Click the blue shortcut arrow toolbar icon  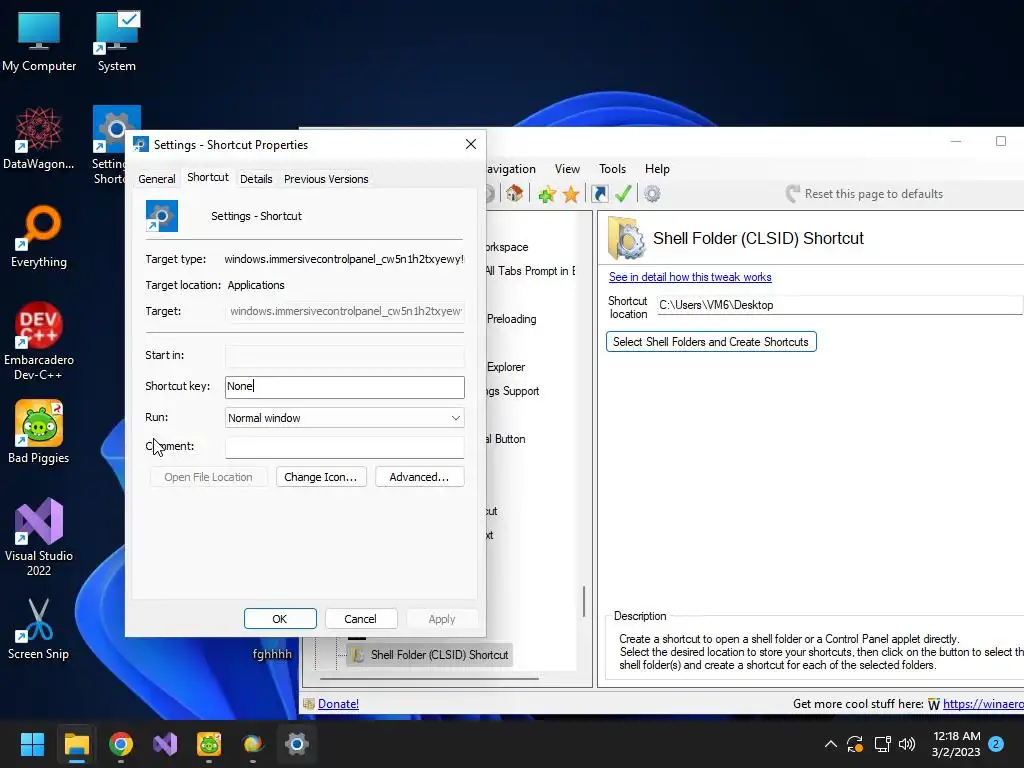click(x=599, y=193)
